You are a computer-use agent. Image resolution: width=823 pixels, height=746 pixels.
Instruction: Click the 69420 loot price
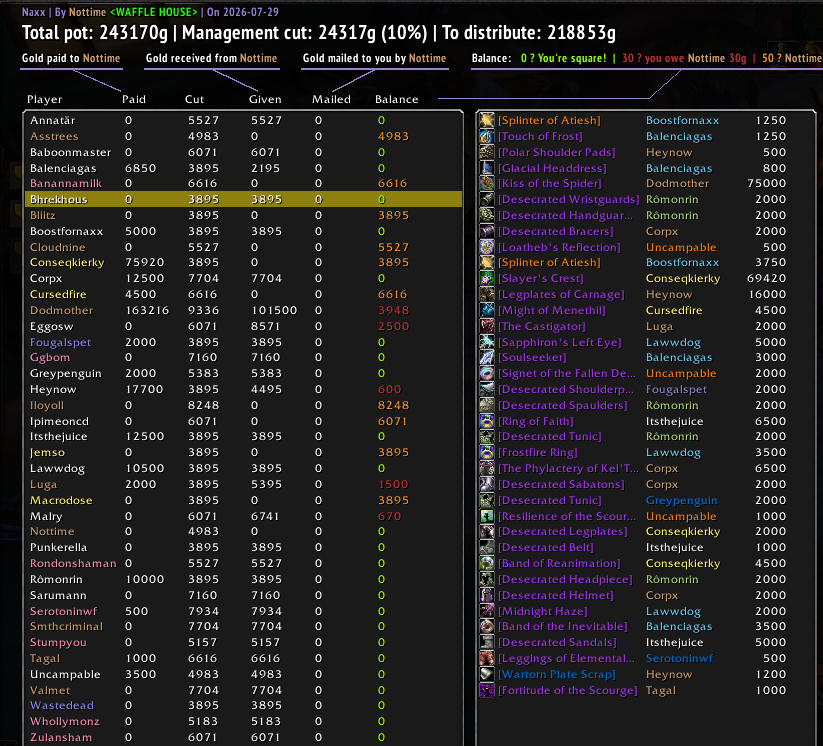pos(767,278)
